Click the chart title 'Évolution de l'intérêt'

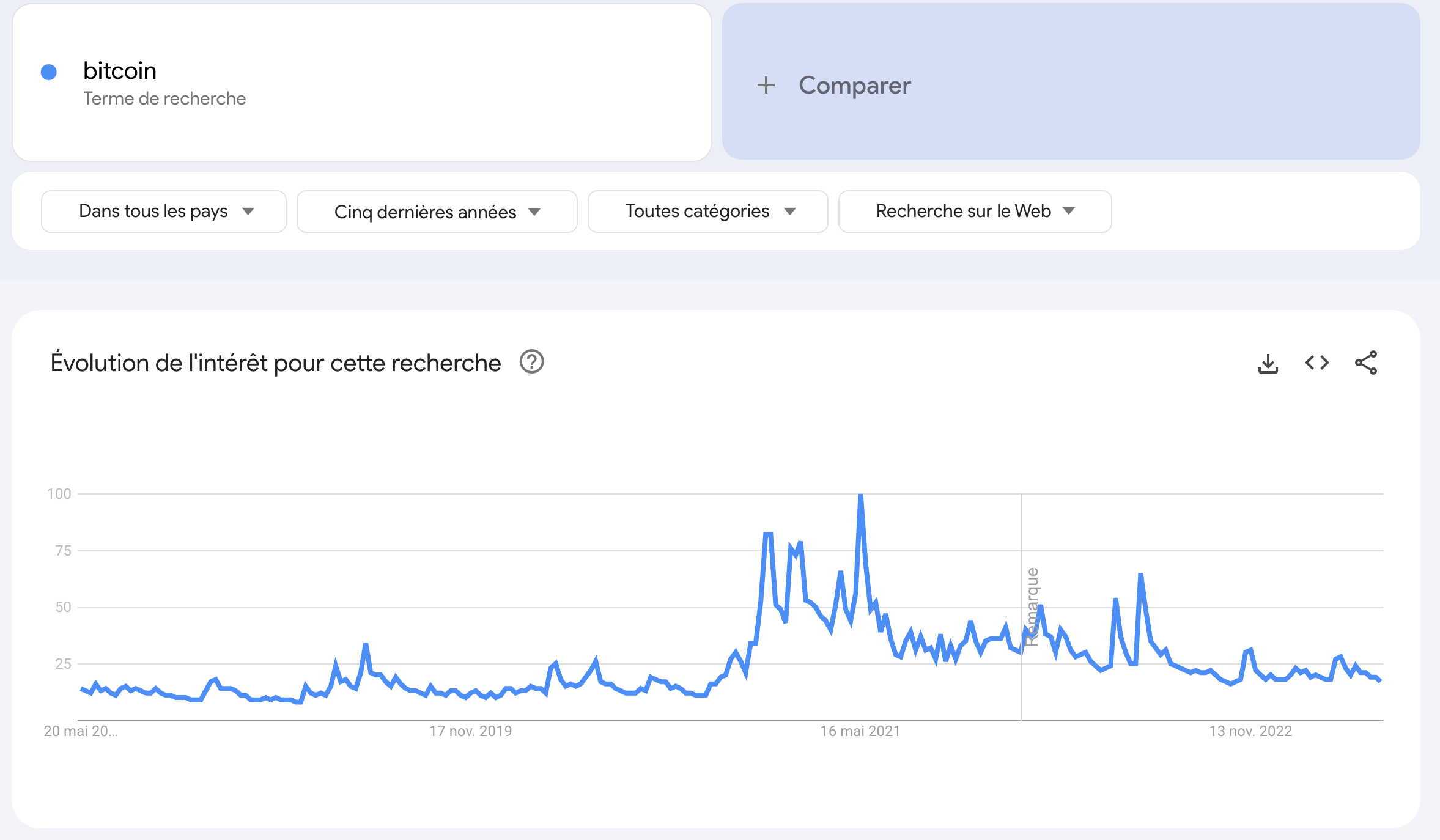[276, 363]
